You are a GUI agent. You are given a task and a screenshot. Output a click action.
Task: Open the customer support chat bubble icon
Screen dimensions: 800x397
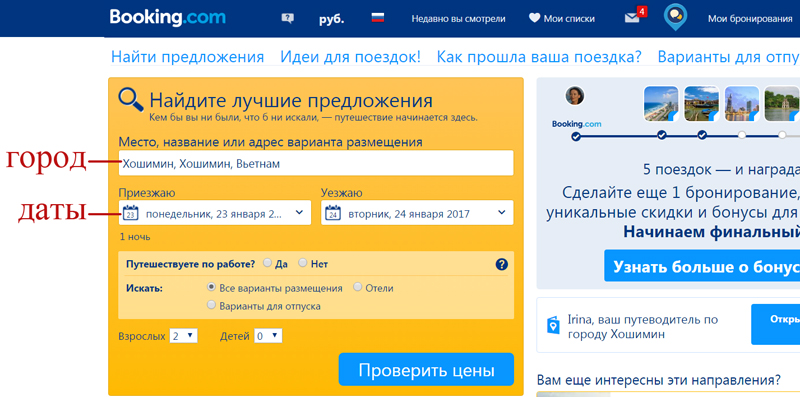click(x=288, y=18)
